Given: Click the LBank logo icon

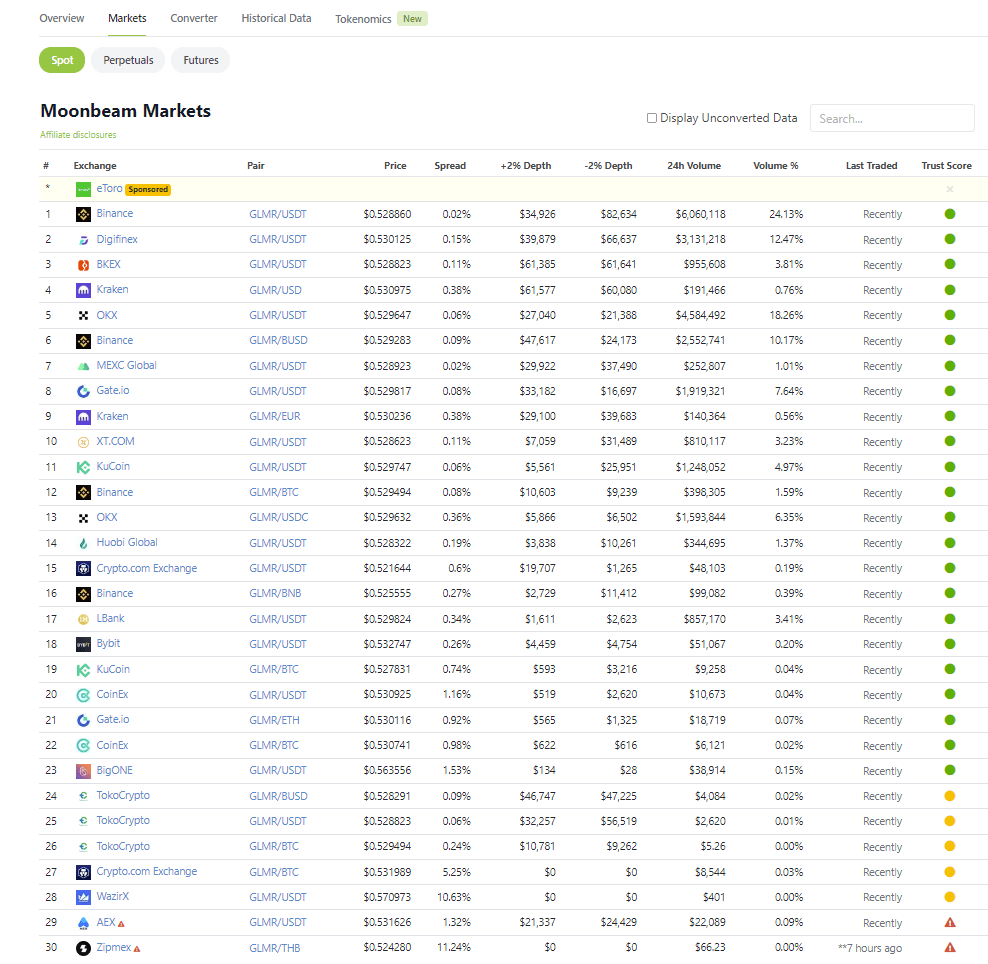Looking at the screenshot, I should click(83, 619).
